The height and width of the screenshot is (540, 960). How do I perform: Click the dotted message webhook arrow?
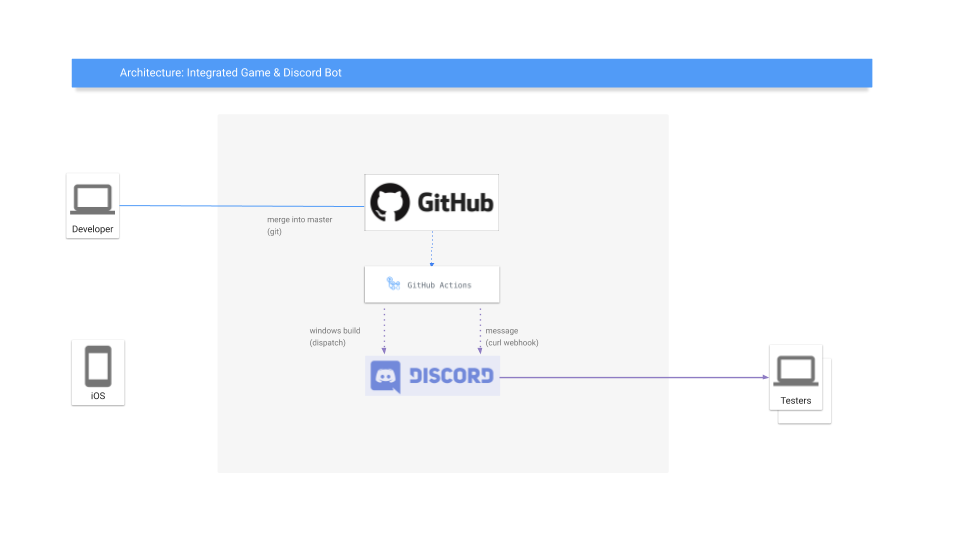(x=480, y=331)
